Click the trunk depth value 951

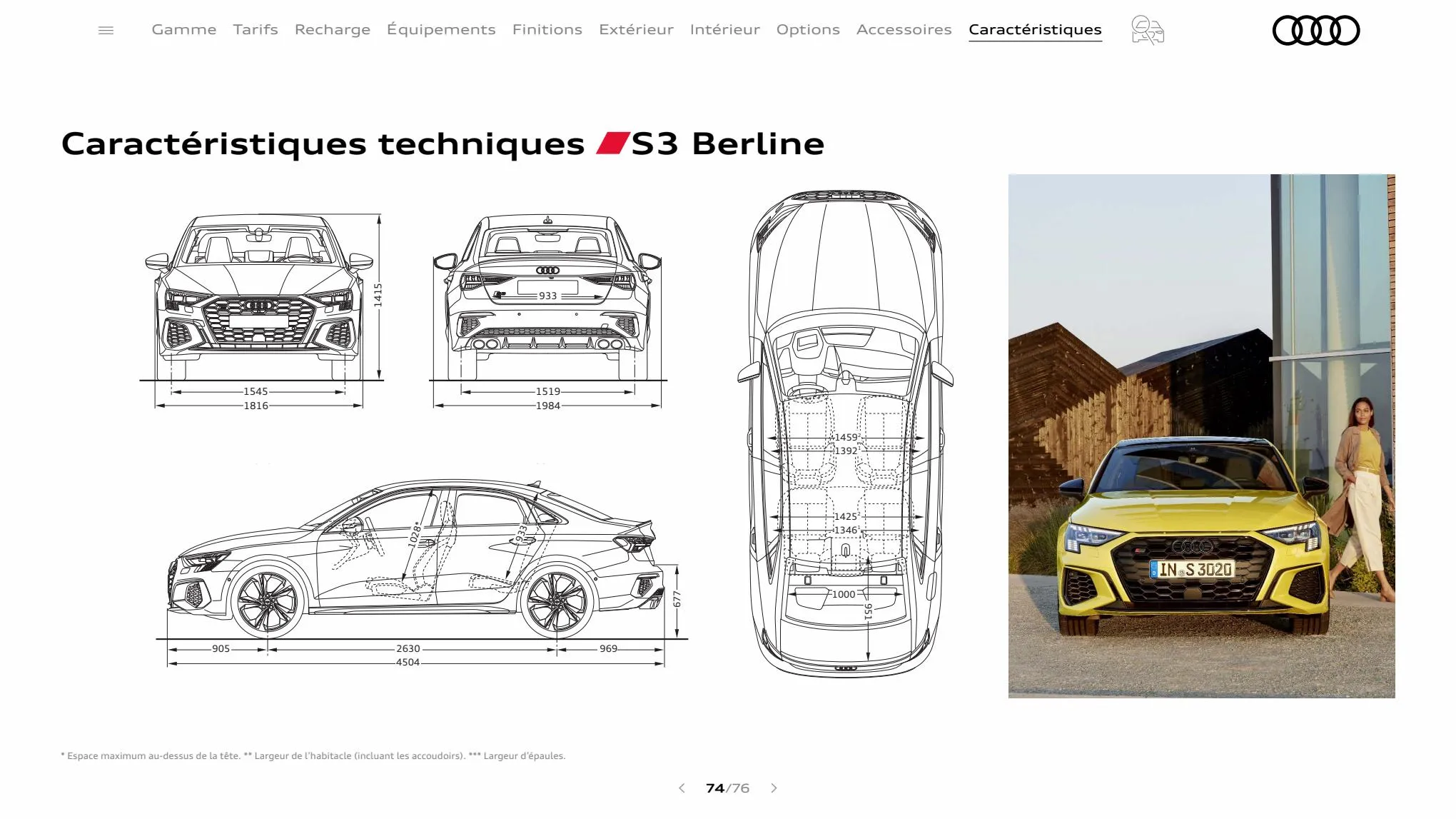[x=868, y=612]
